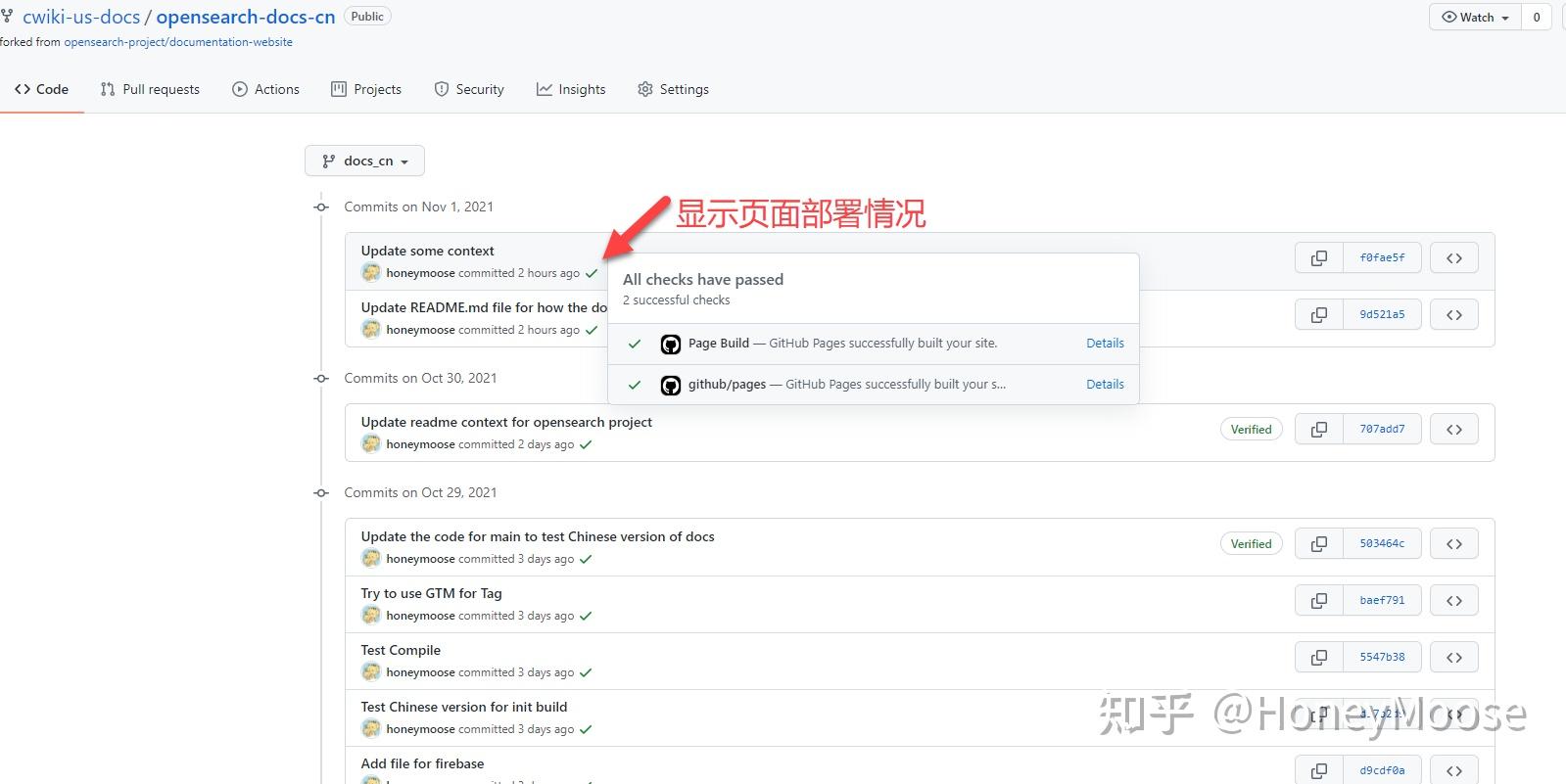Open check status for 'Update the code for main' commit
This screenshot has height=784, width=1566.
[x=586, y=559]
